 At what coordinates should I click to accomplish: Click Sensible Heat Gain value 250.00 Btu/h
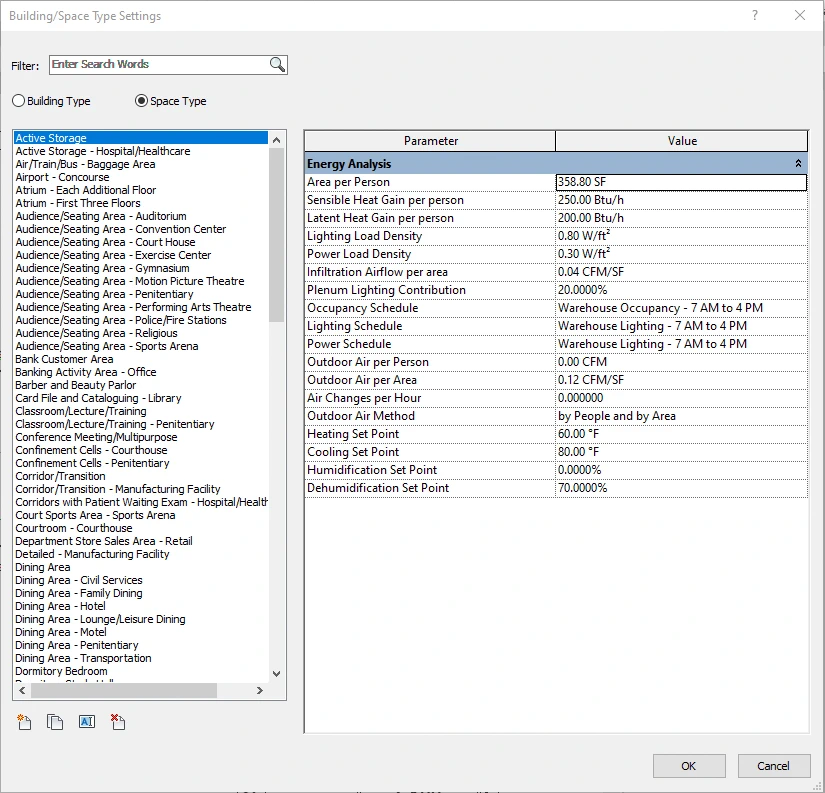coord(681,200)
